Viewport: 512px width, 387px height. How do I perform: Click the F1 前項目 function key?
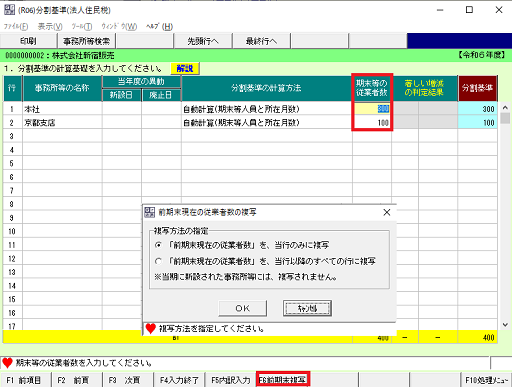tap(24, 380)
